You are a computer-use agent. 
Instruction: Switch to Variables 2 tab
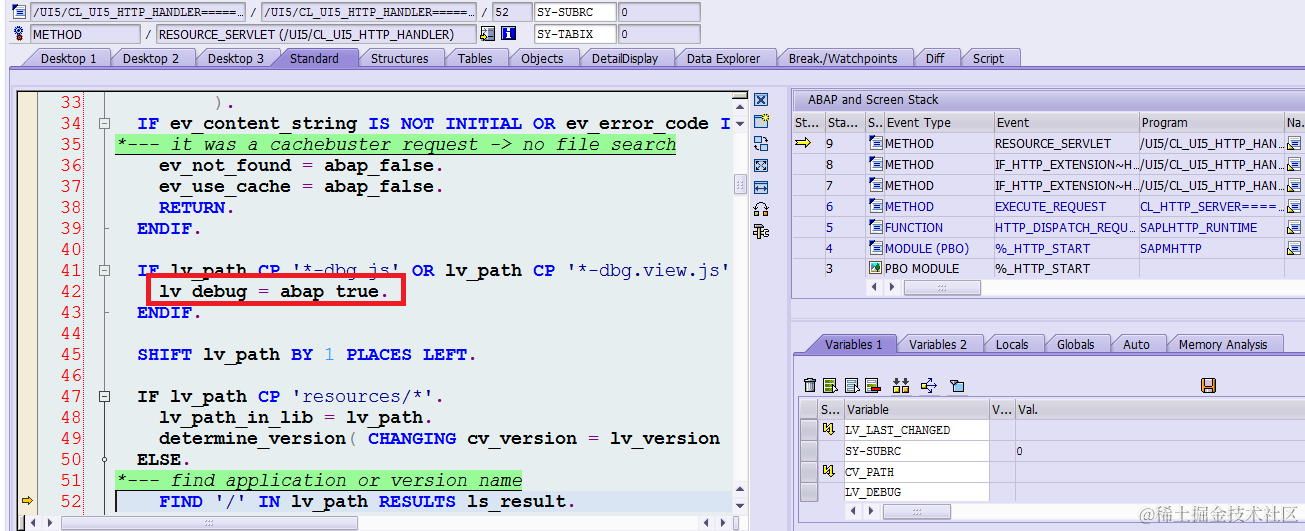[x=938, y=344]
